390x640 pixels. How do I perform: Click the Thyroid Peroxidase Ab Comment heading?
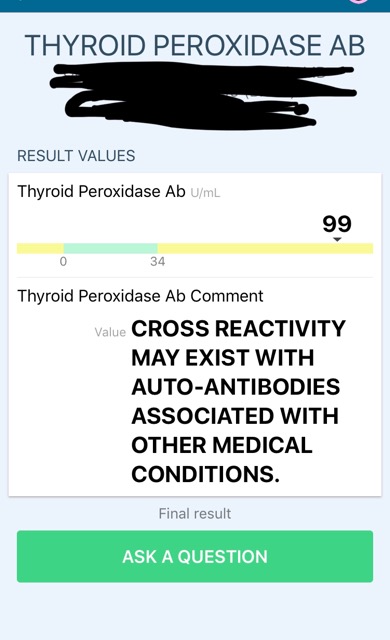pos(140,296)
